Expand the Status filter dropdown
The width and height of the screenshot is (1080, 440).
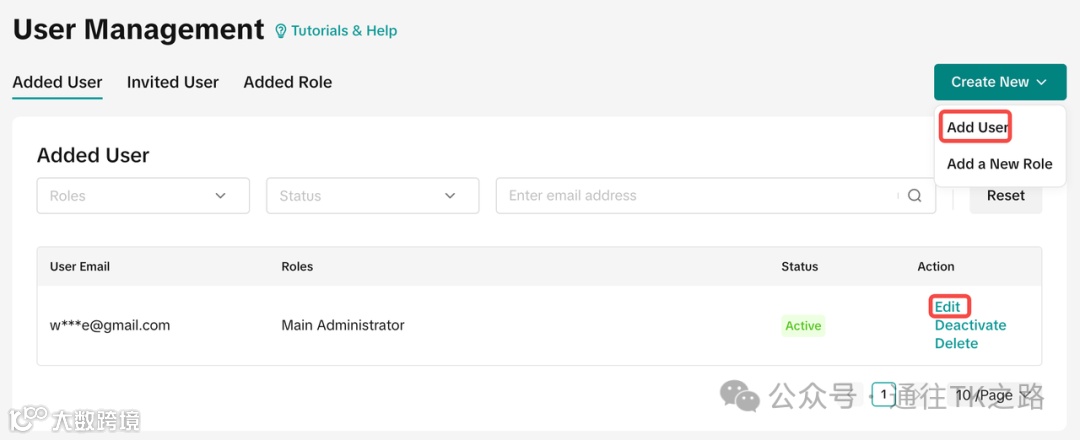372,196
